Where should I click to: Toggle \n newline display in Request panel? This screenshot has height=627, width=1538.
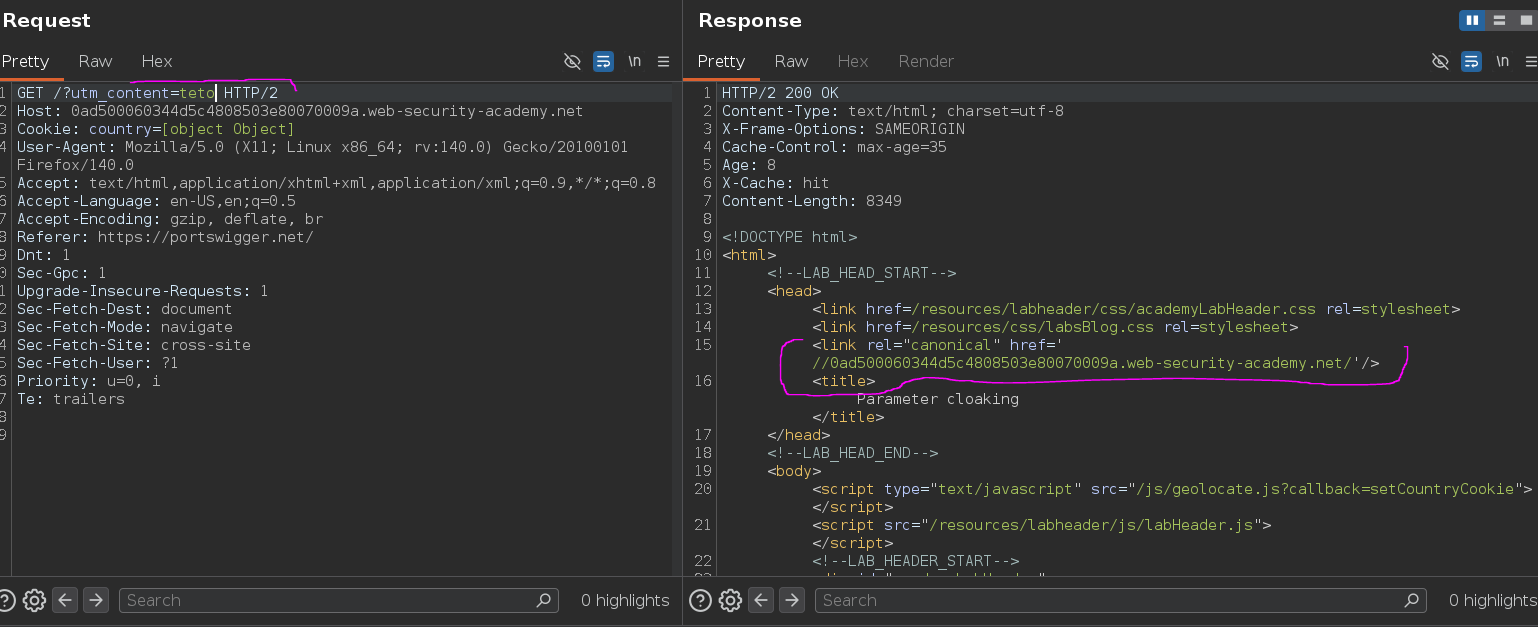(634, 61)
